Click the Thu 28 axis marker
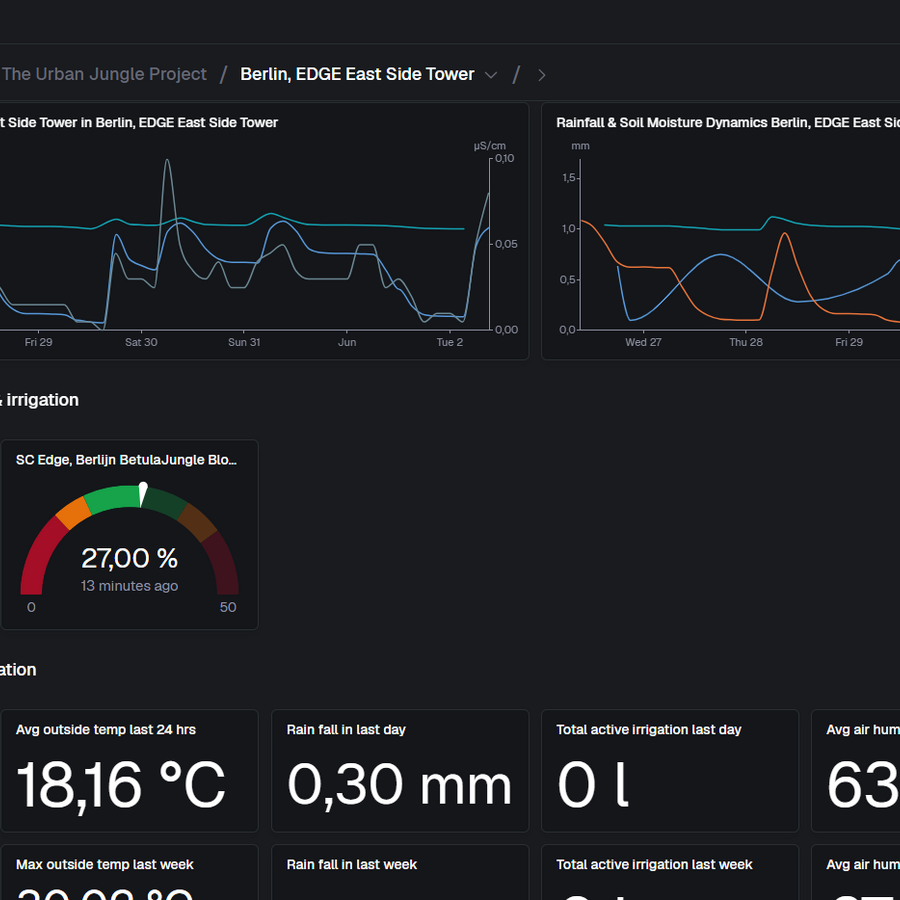 pyautogui.click(x=746, y=342)
